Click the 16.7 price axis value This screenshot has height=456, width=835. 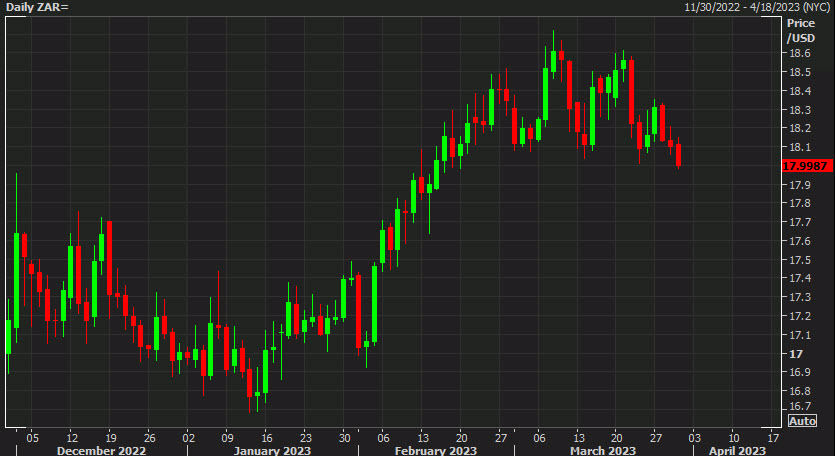tap(798, 406)
